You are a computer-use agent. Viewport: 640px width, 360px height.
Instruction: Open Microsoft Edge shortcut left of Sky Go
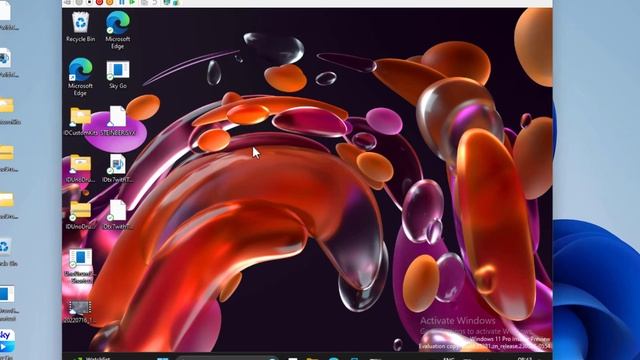point(80,77)
